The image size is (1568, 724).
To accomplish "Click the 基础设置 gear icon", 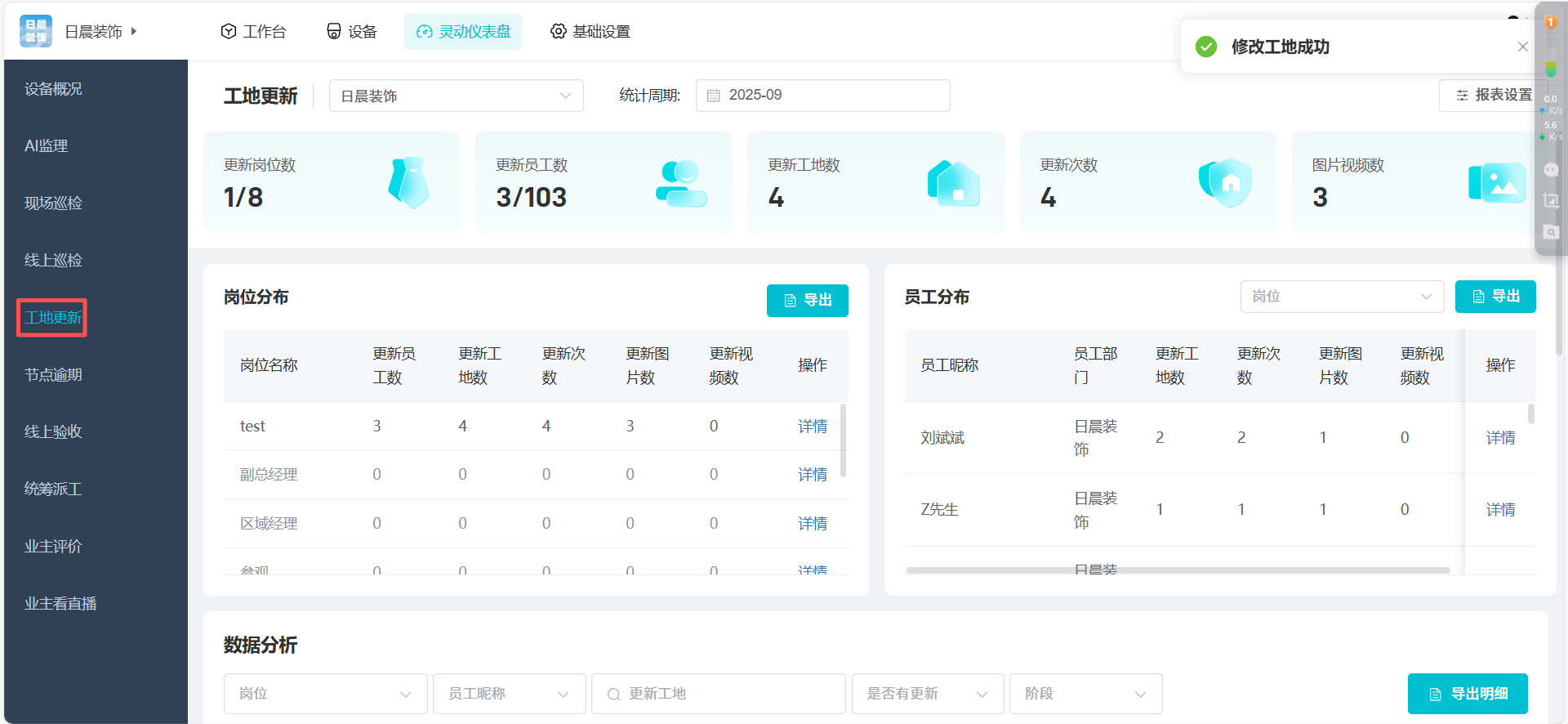I will pyautogui.click(x=558, y=31).
